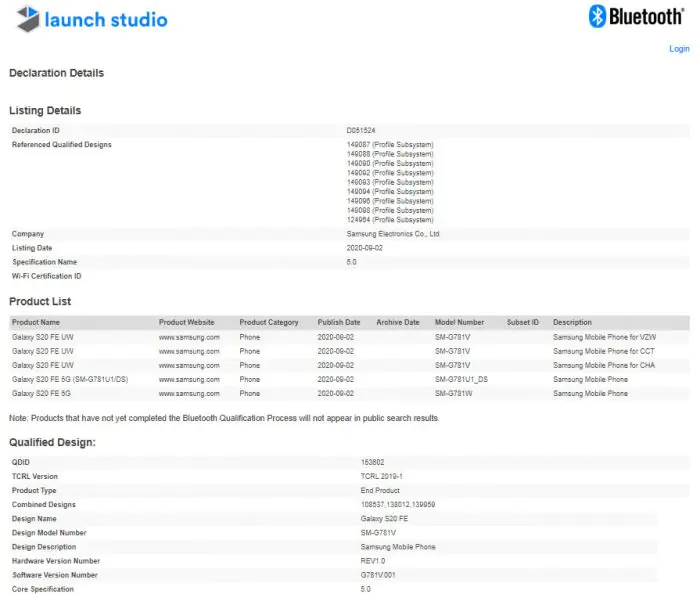Select Design Name value Galaxy S20 FE

[384, 519]
